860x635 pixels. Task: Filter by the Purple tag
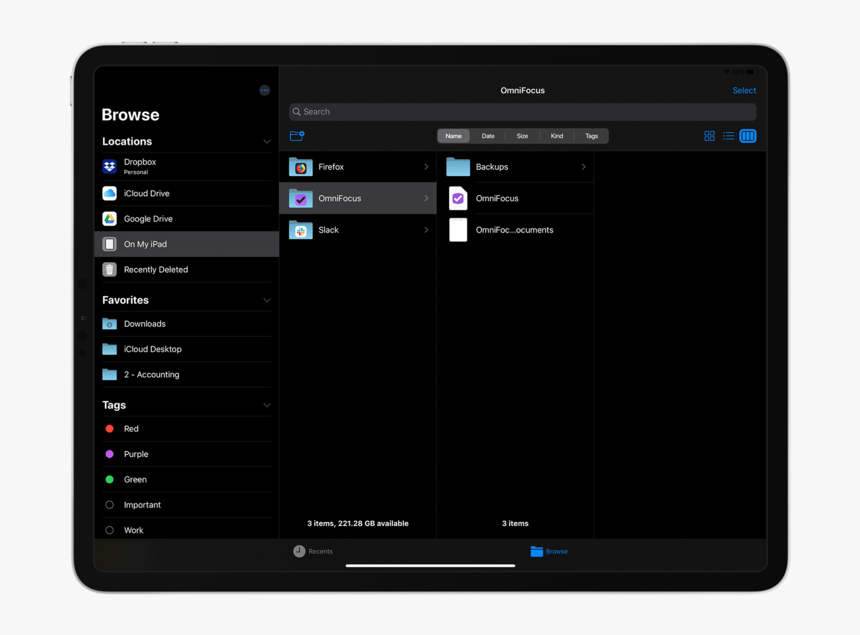(x=186, y=454)
